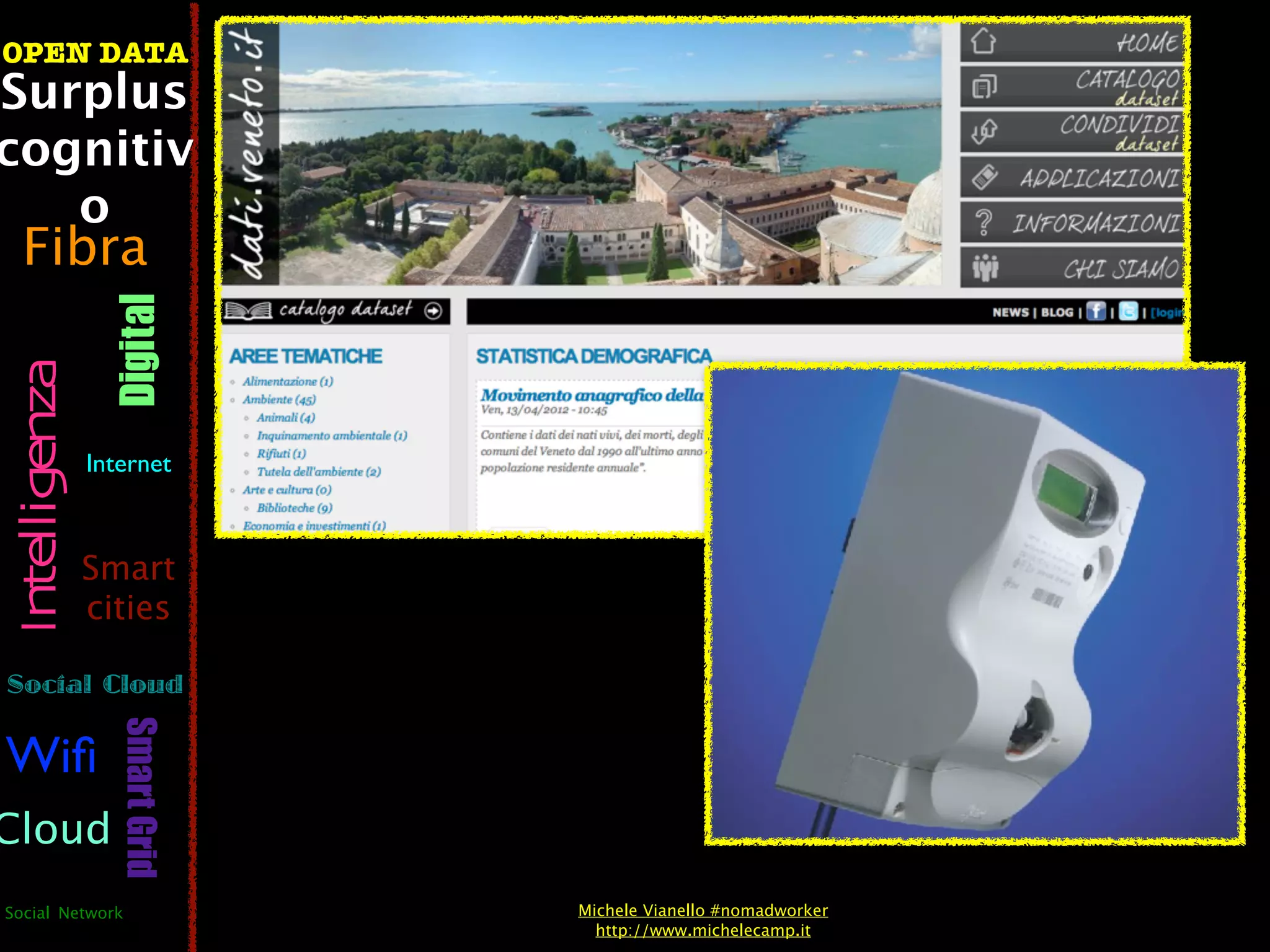Select Rifiuti (1) subcategory
Viewport: 1270px width, 952px height.
[282, 454]
